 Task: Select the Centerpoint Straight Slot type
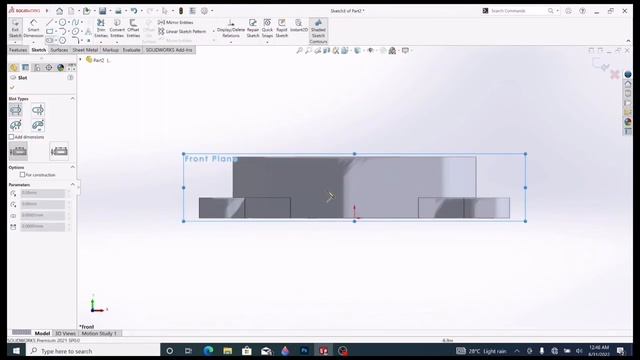point(38,110)
